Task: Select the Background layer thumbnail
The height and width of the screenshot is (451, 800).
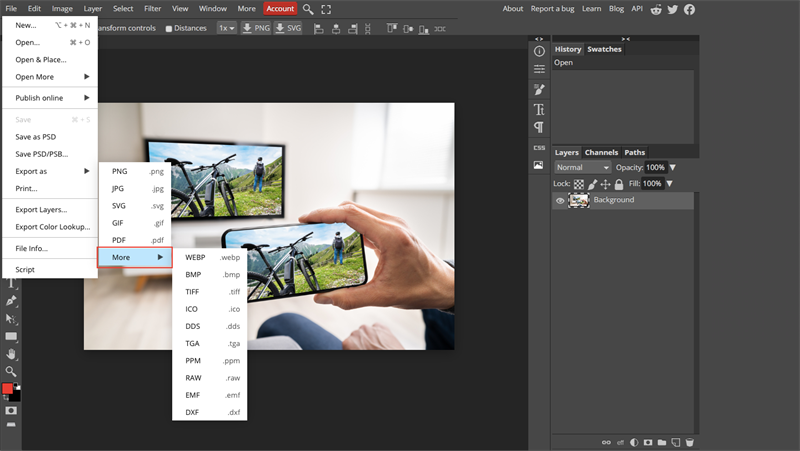Action: tap(579, 201)
